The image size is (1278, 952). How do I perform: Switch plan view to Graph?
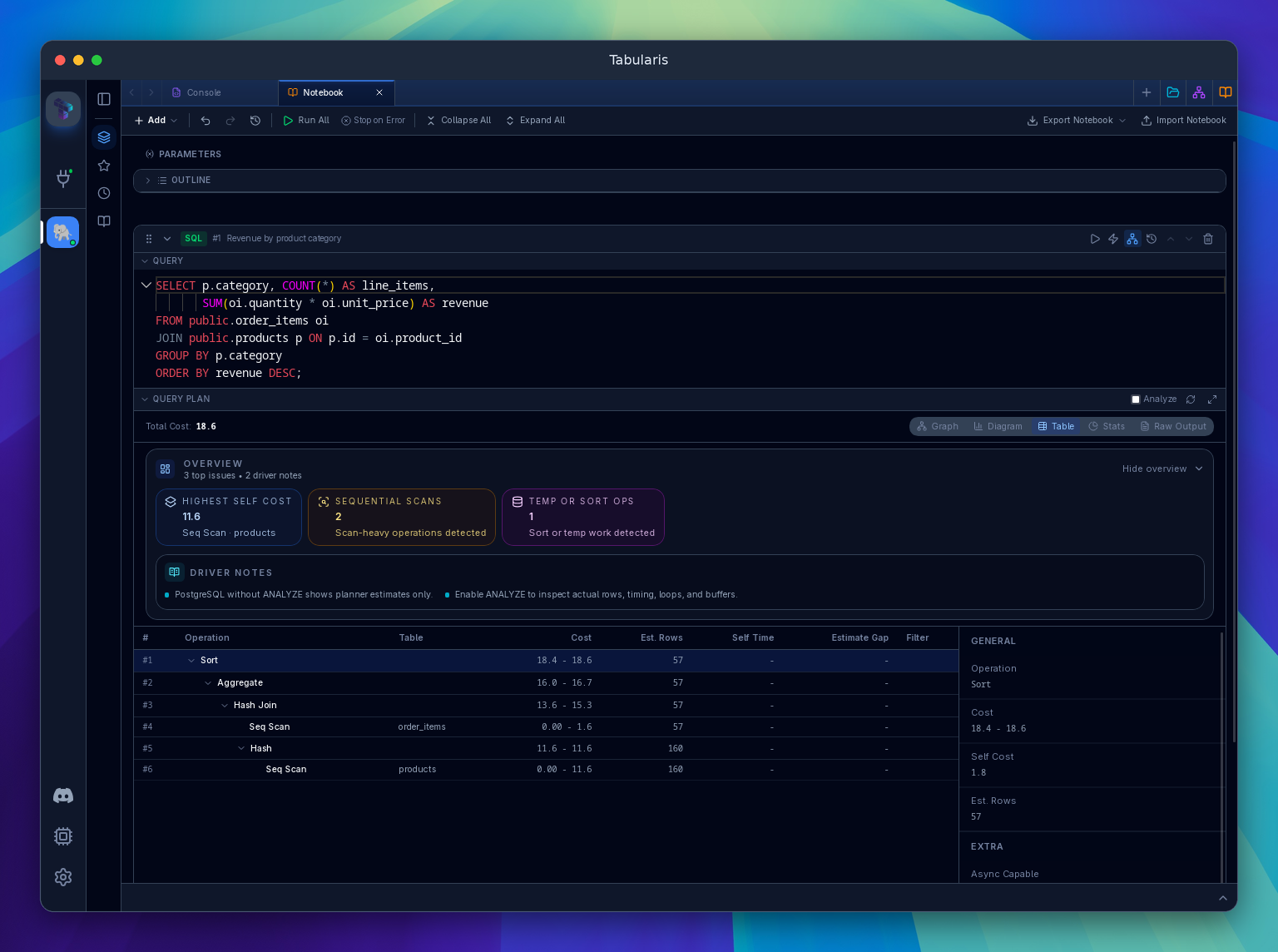coord(938,426)
